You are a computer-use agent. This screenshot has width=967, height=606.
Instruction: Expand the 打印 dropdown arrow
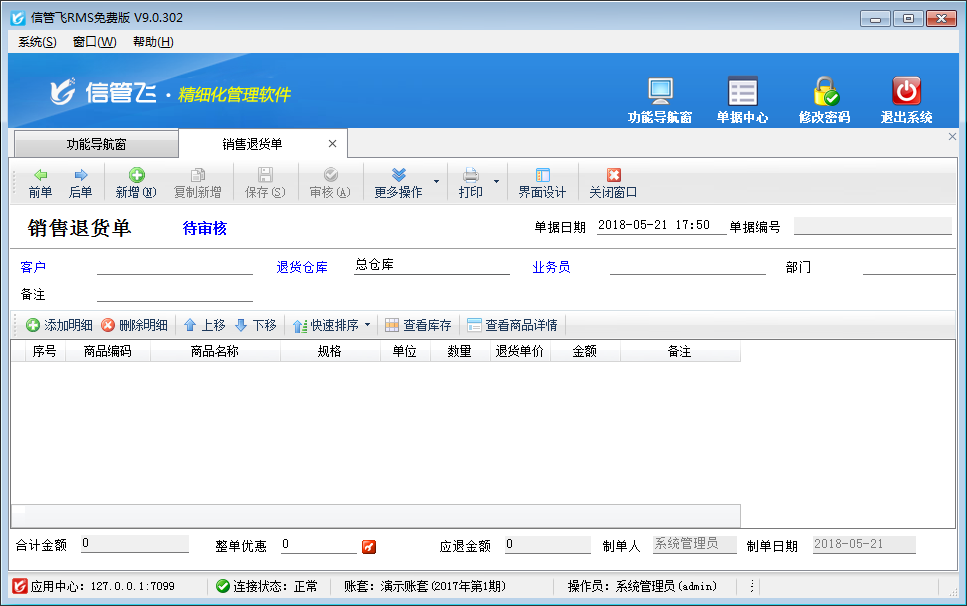(496, 182)
